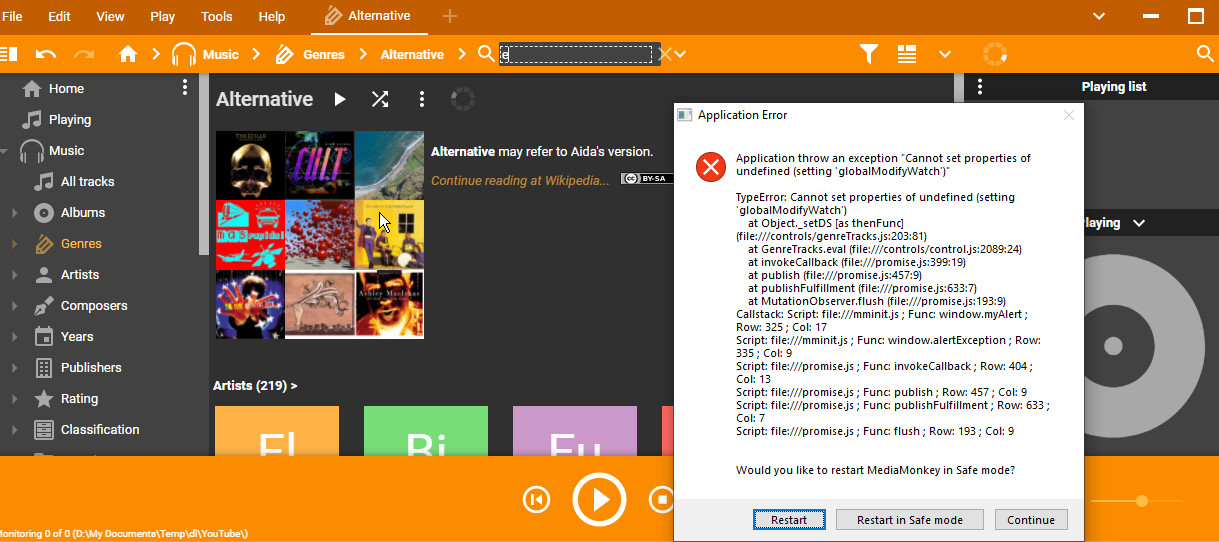Shuffle the Alternative genre tracks
1219x542 pixels.
(x=380, y=99)
